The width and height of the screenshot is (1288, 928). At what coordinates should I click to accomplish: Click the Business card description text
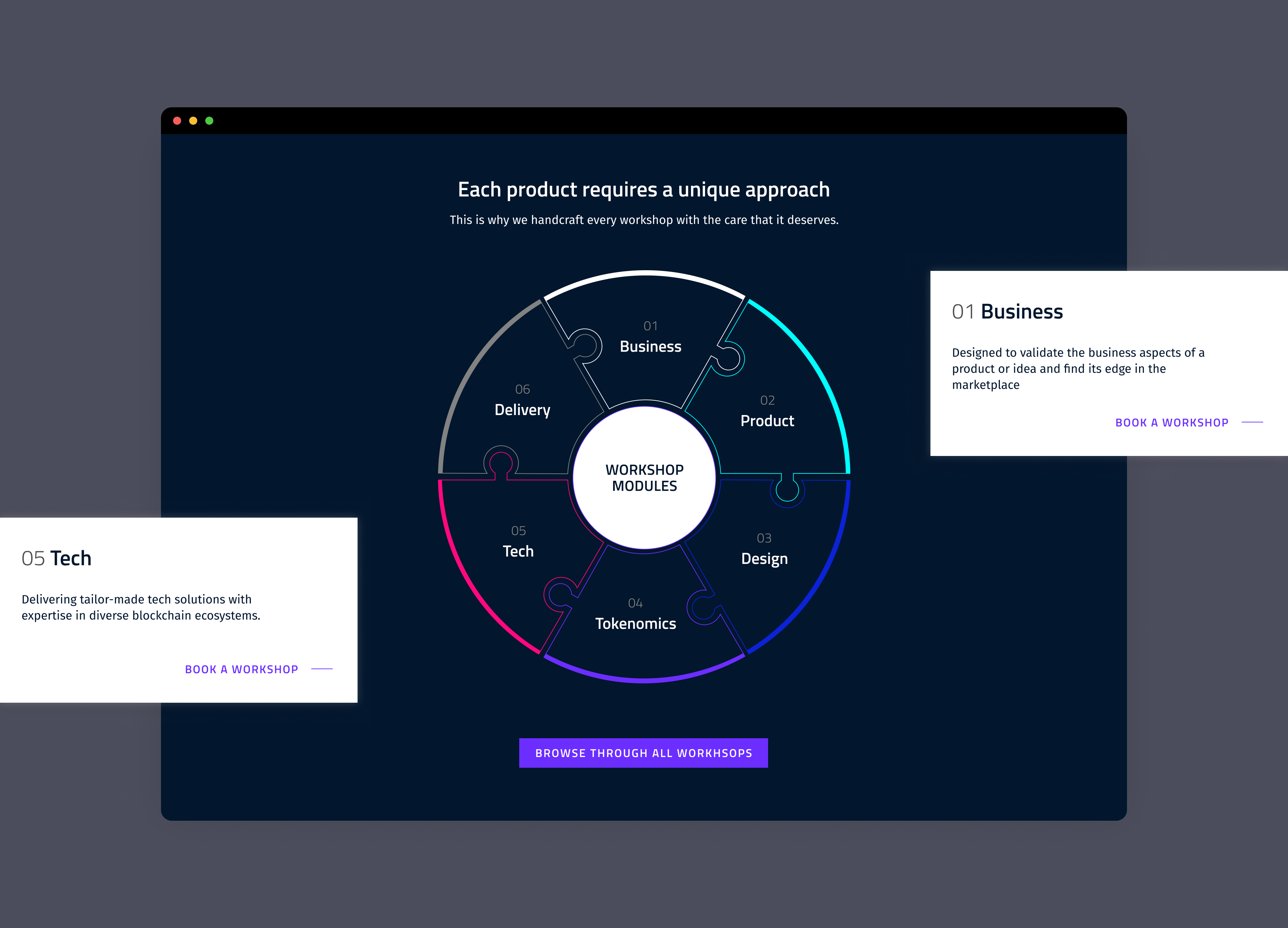pos(1078,368)
